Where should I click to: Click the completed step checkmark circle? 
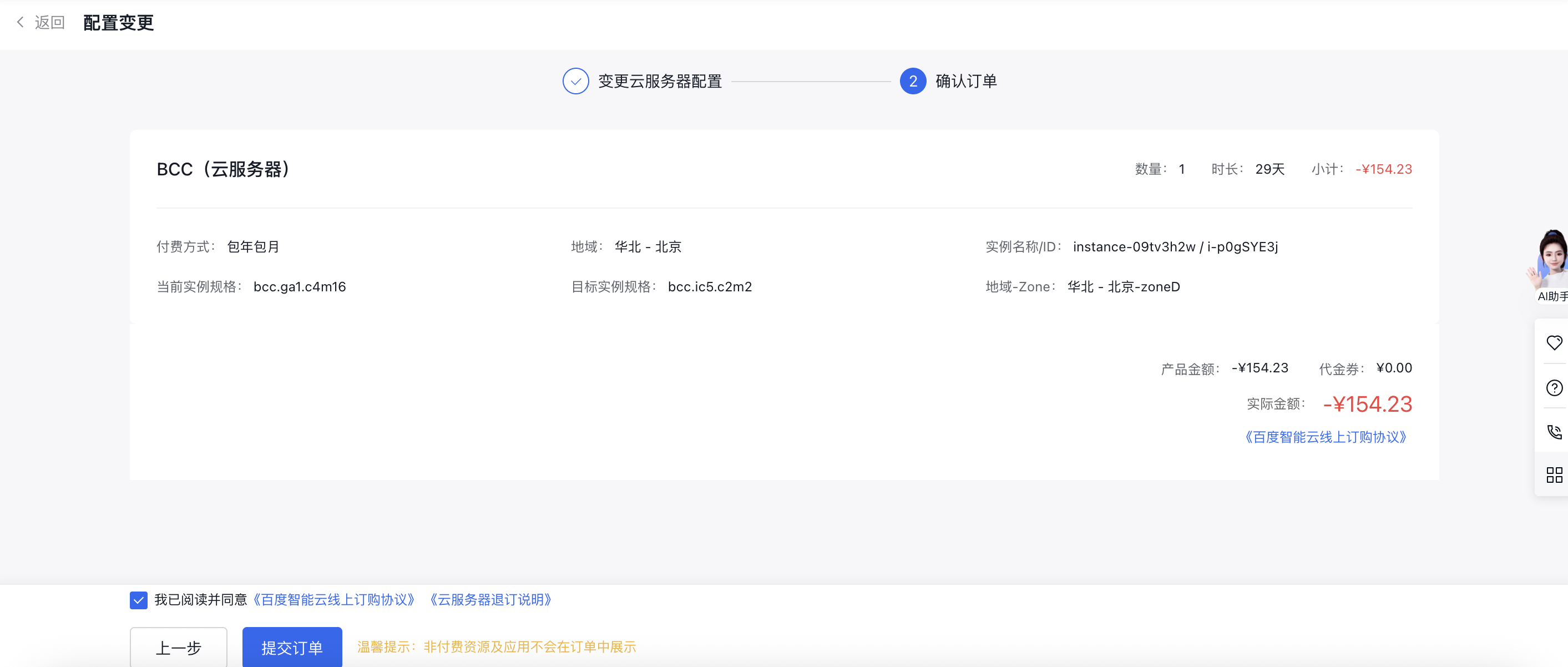pyautogui.click(x=575, y=81)
